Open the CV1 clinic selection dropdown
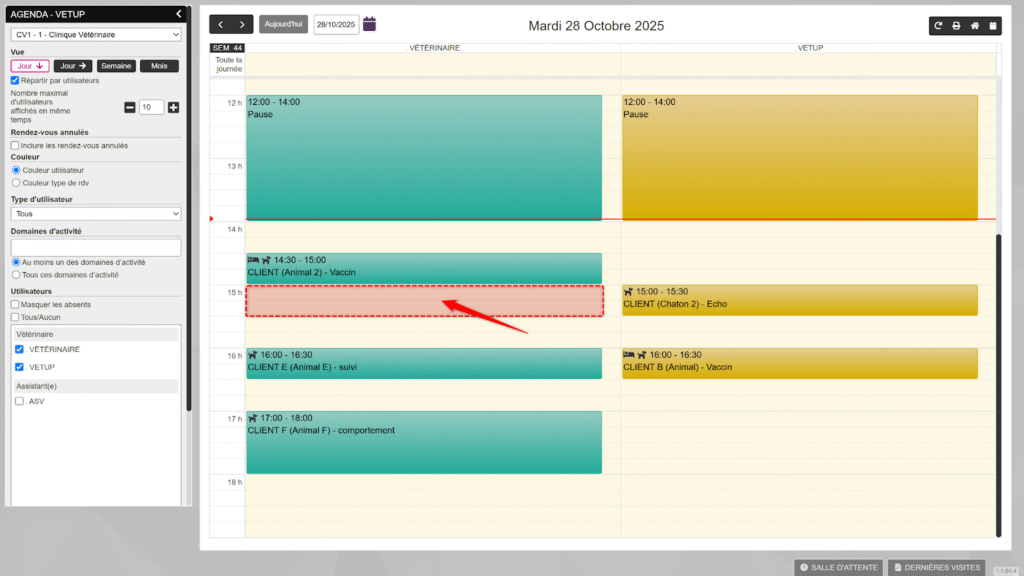This screenshot has width=1024, height=576. coord(96,35)
